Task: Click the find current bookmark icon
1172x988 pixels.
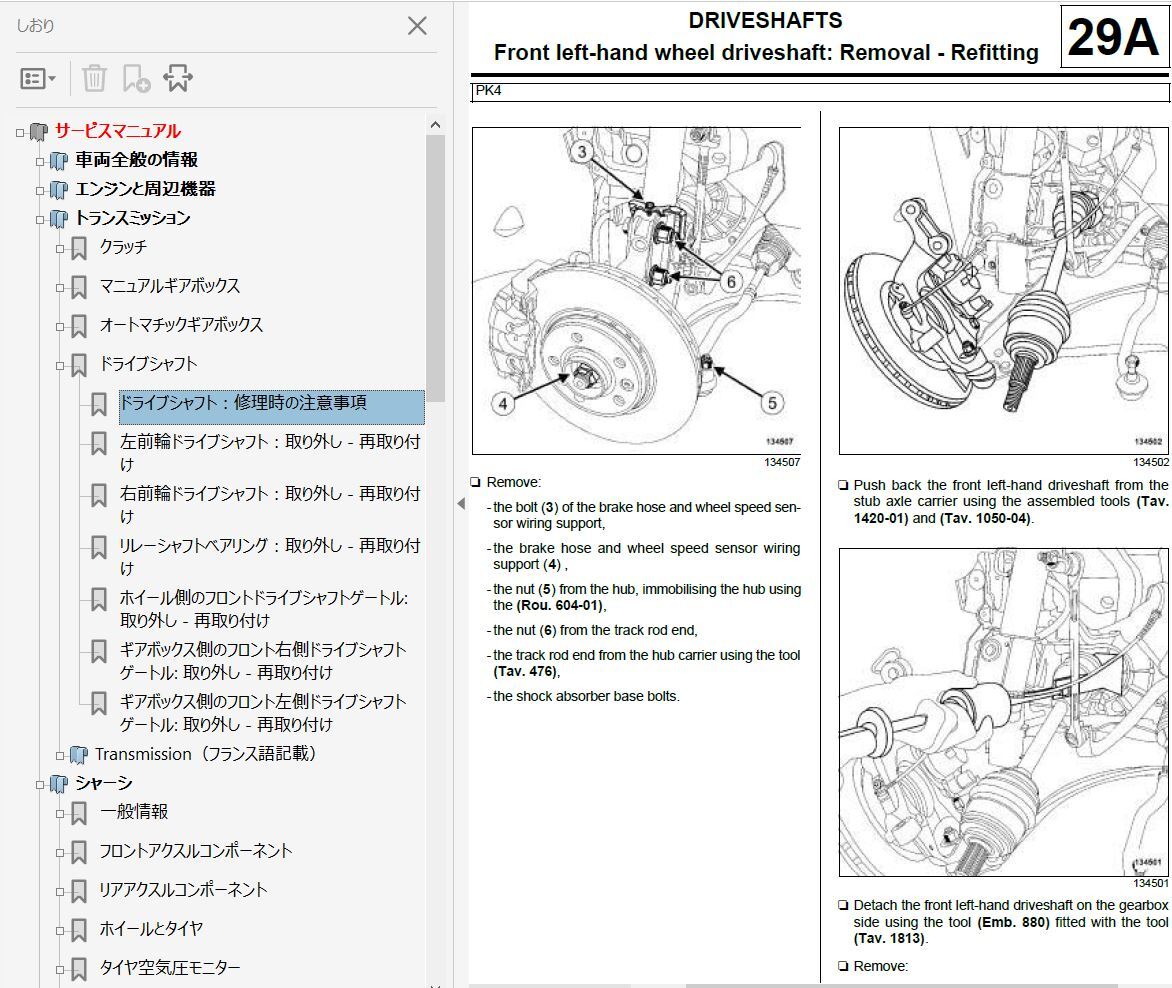Action: tap(178, 78)
